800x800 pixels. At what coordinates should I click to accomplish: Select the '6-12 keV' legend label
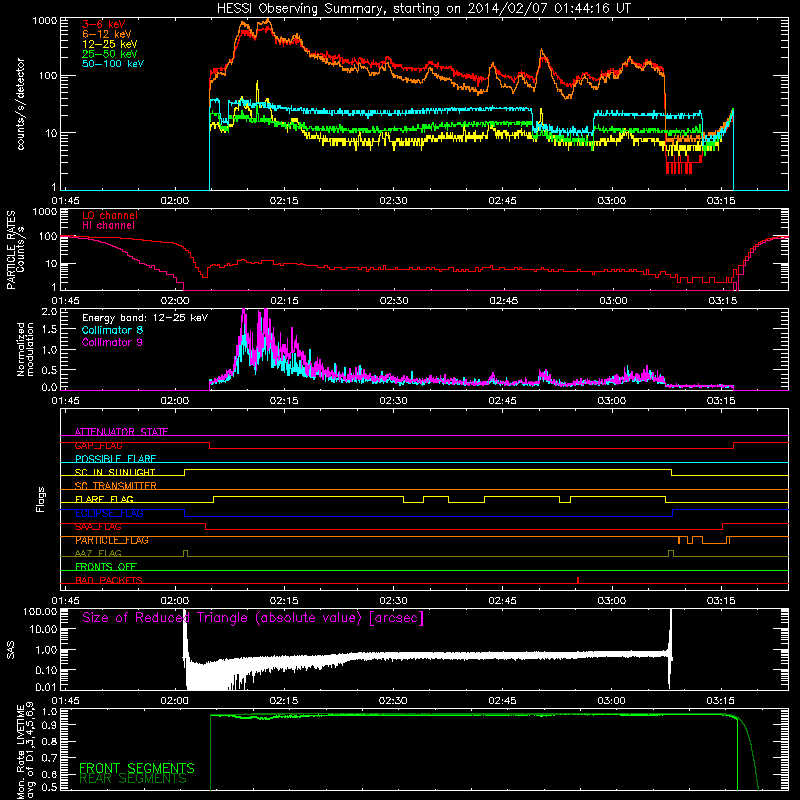(107, 34)
